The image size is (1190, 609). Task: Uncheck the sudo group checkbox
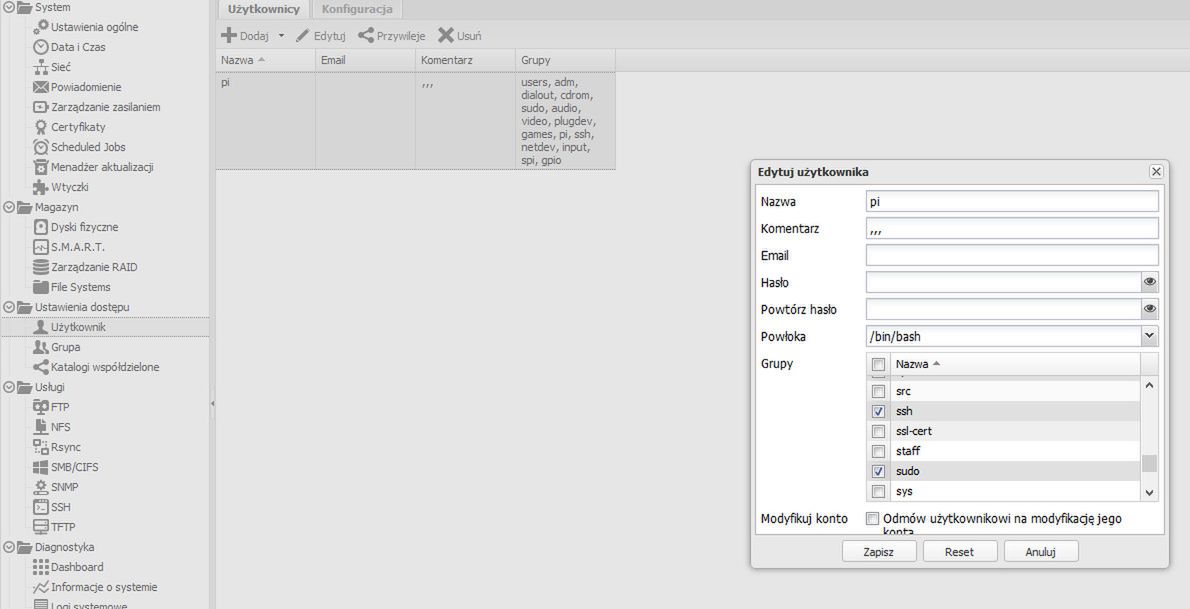[x=878, y=471]
